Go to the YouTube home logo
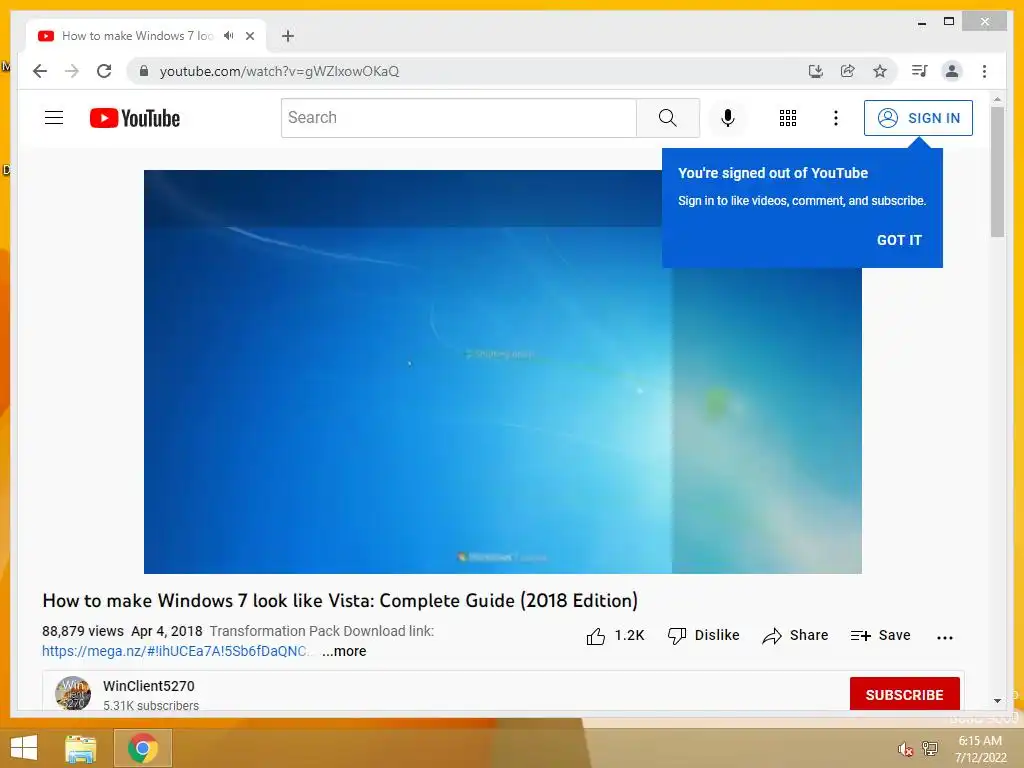Viewport: 1024px width, 768px height. point(135,118)
